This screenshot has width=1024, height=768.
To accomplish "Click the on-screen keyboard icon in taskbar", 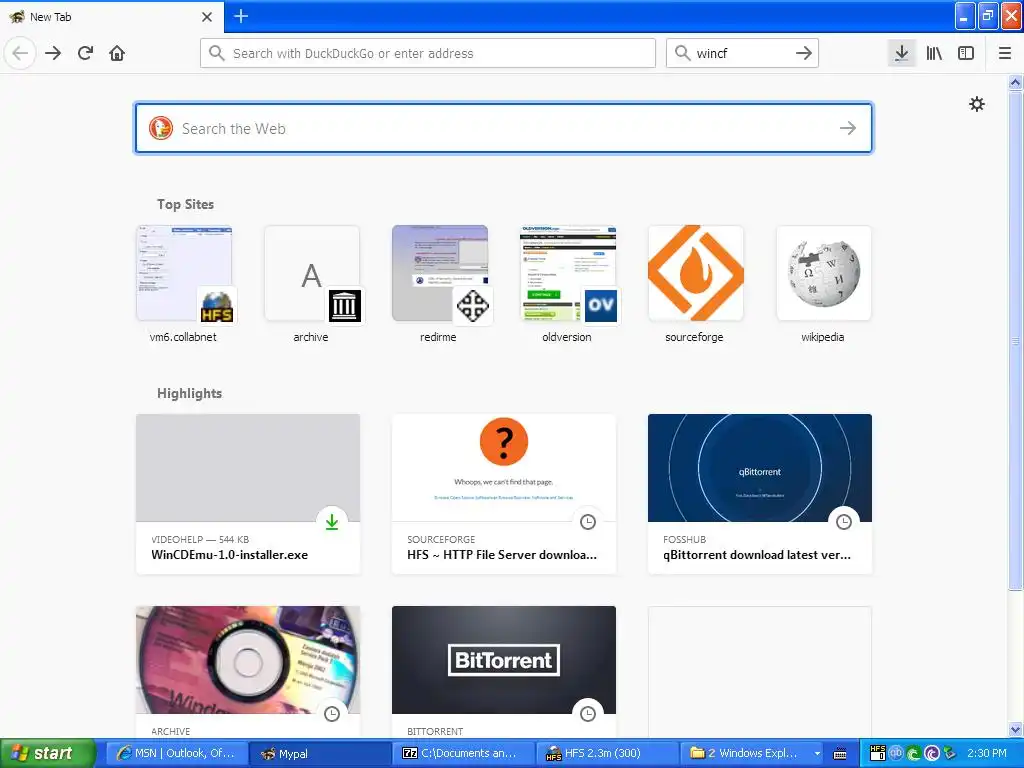I will point(840,754).
